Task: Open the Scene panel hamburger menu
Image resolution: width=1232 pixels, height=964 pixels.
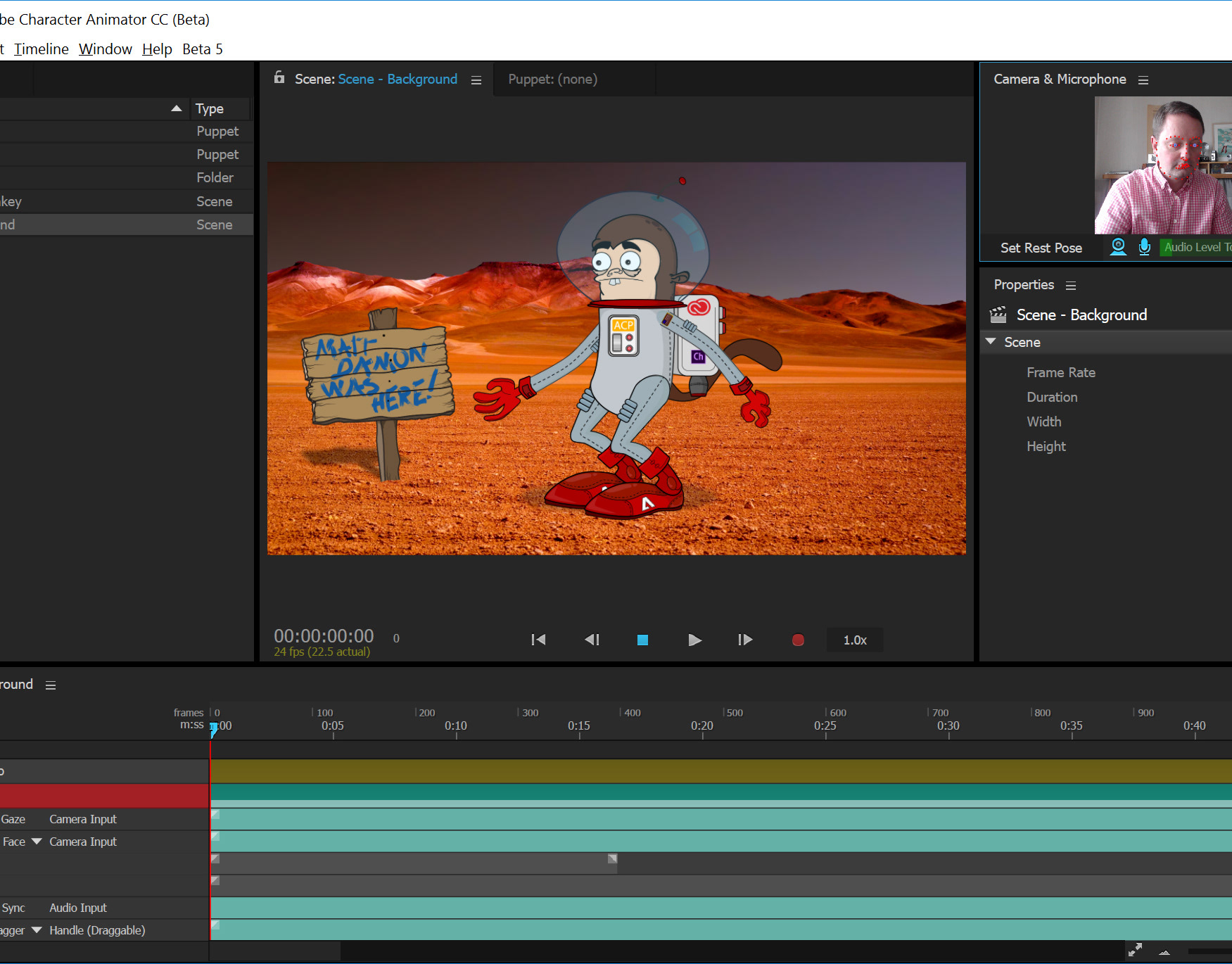Action: click(476, 80)
